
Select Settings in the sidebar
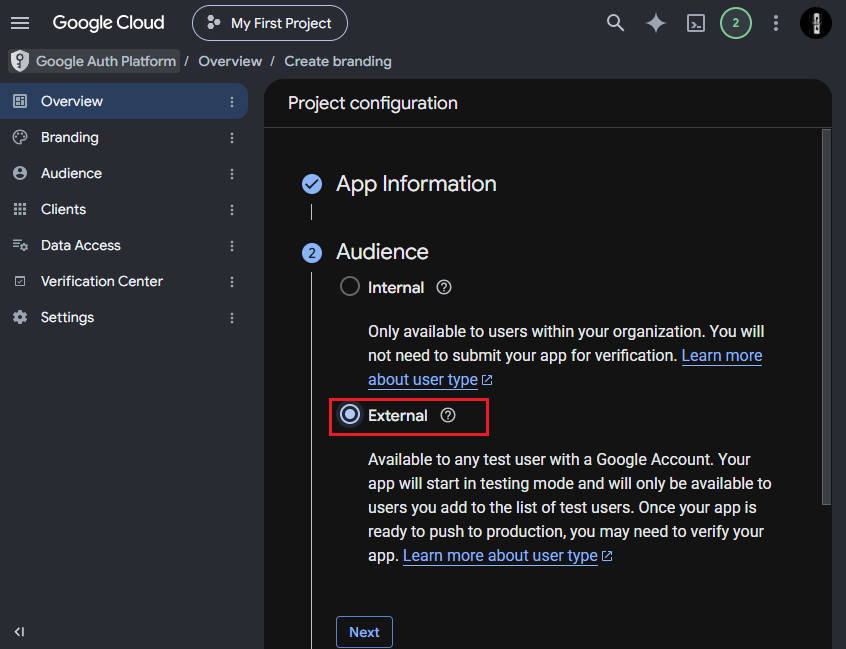pyautogui.click(x=124, y=317)
